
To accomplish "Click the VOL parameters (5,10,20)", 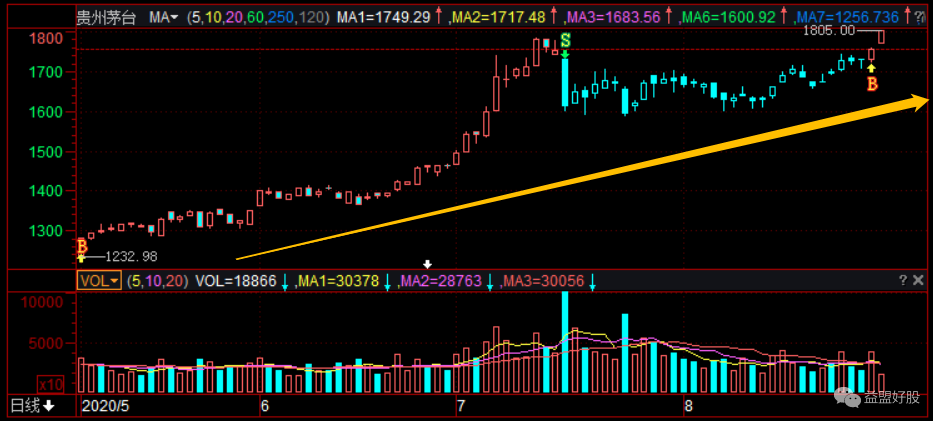I will [x=157, y=282].
